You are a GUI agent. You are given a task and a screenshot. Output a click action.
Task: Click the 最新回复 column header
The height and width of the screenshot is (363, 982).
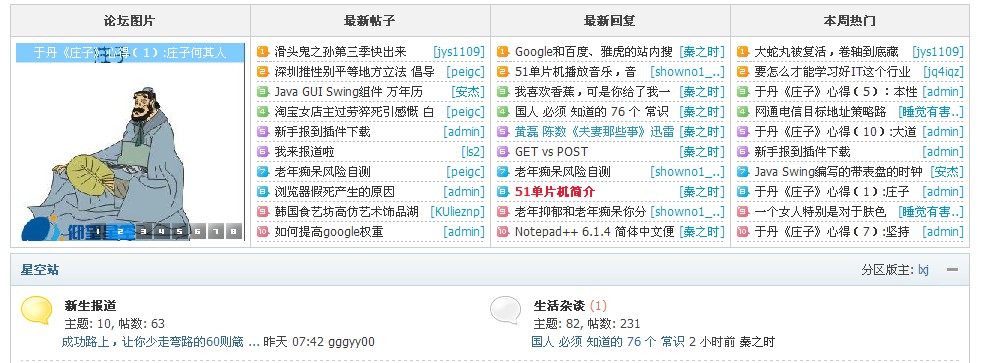click(x=609, y=21)
